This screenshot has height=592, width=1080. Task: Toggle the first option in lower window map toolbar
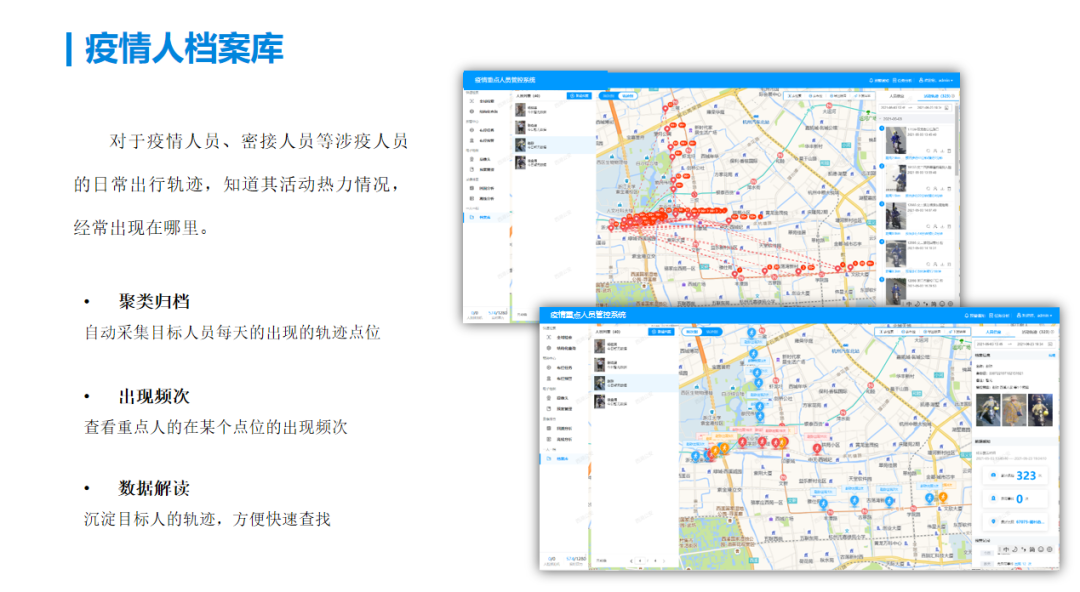point(885,331)
